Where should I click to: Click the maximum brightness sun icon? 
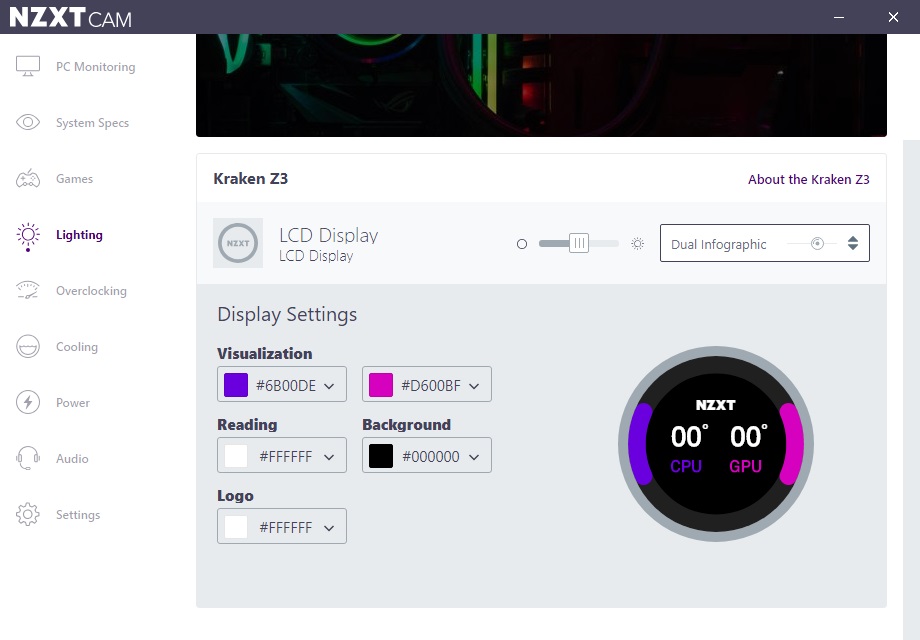click(637, 243)
